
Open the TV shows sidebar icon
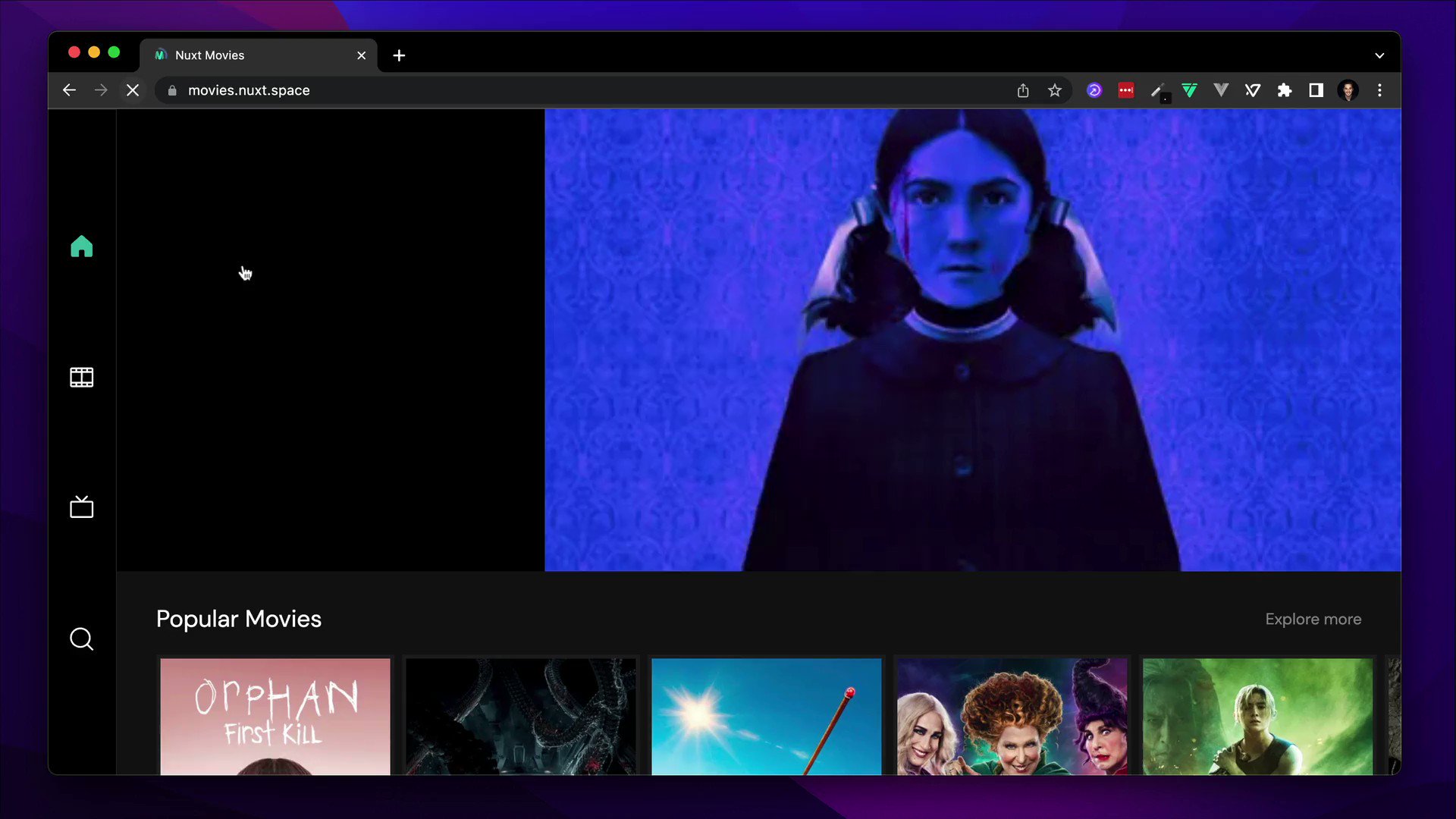pos(81,507)
